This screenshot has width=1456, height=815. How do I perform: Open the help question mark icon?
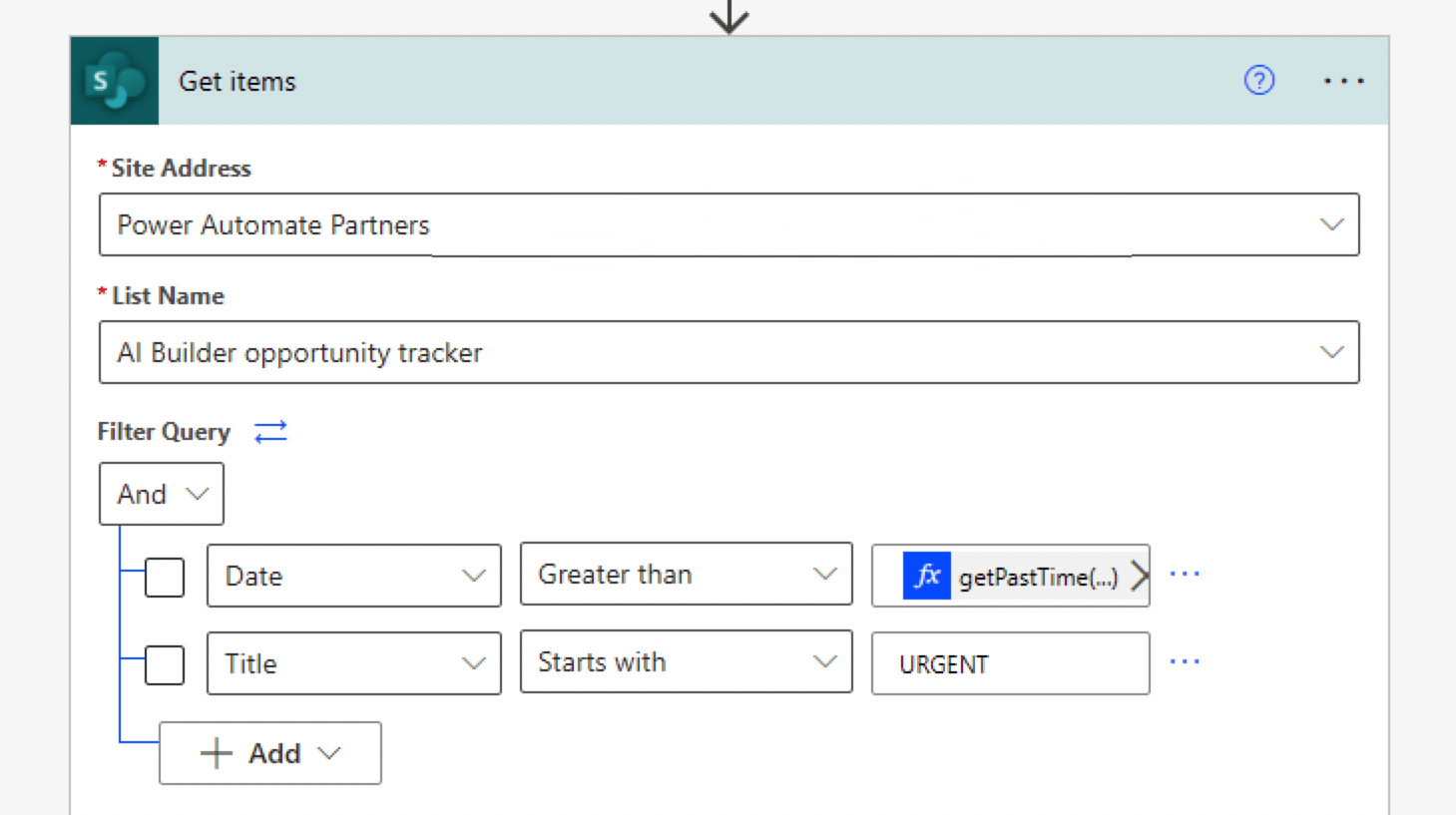(x=1259, y=80)
